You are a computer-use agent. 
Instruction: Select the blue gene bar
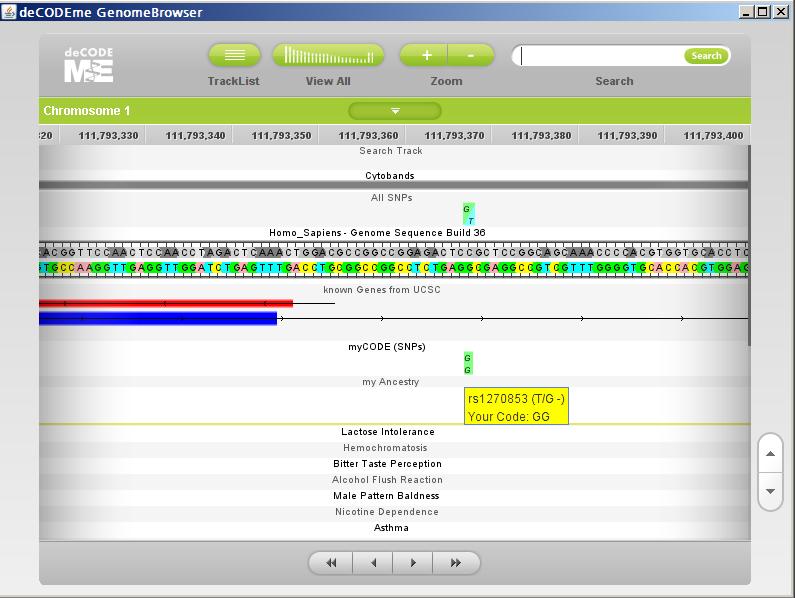(x=158, y=318)
